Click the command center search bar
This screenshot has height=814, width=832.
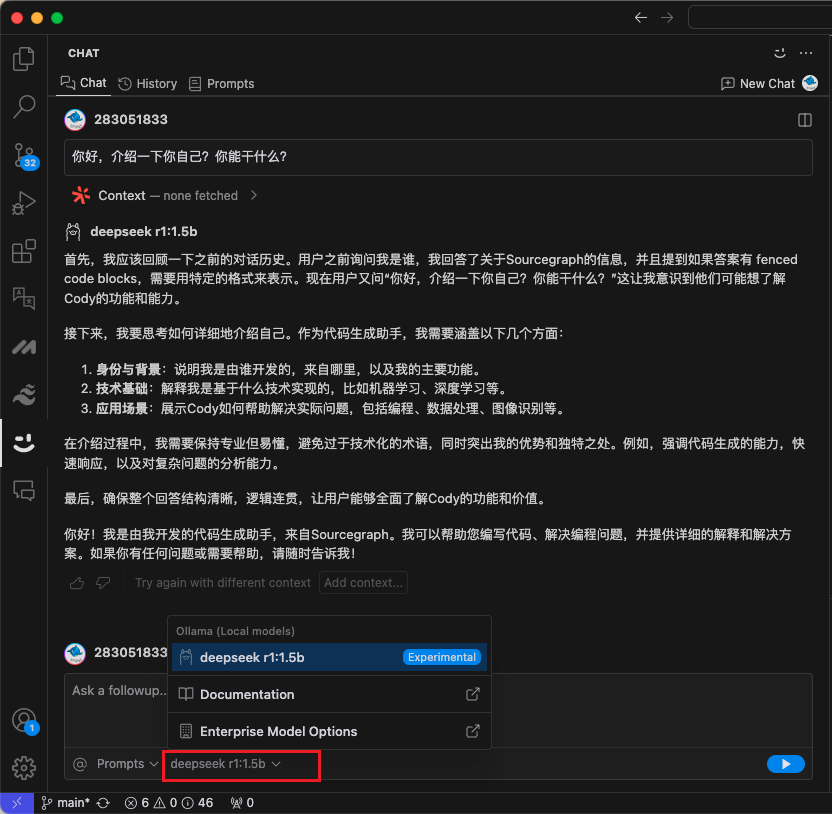(x=760, y=18)
